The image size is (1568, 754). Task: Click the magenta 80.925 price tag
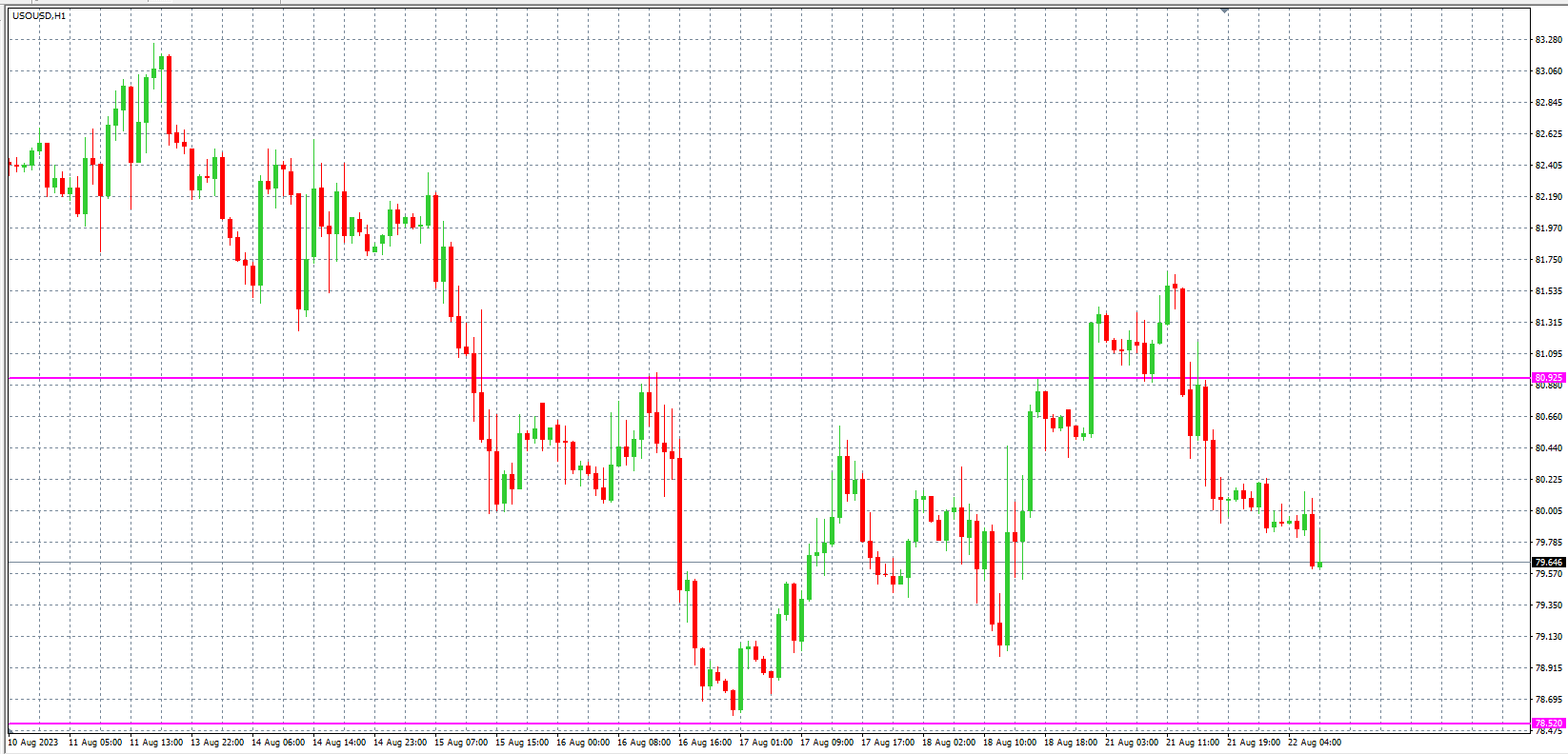1549,378
